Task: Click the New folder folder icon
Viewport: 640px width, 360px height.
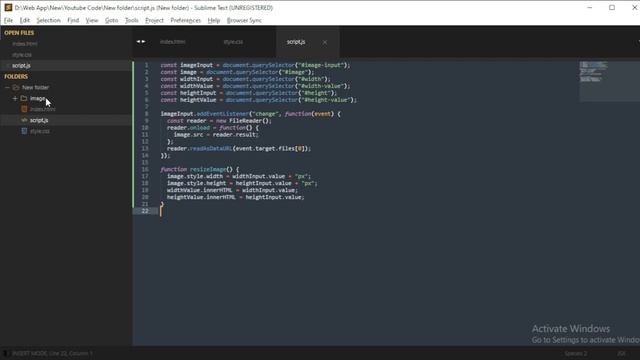Action: point(16,87)
